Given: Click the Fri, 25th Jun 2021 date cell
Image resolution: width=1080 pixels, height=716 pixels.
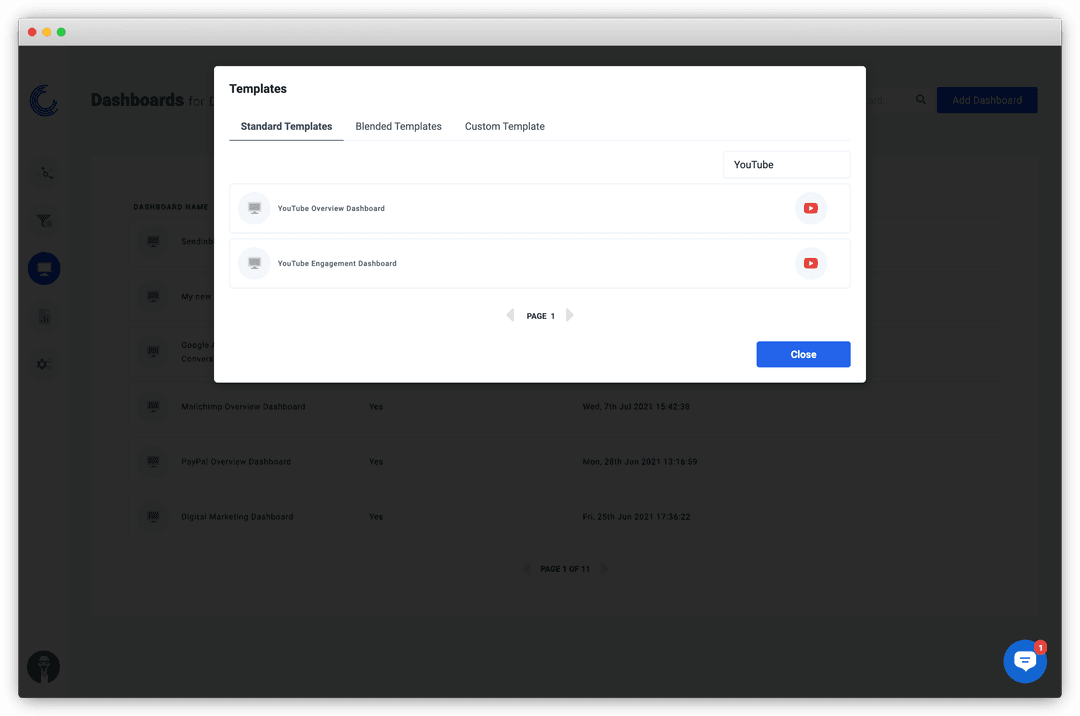Looking at the screenshot, I should point(636,516).
